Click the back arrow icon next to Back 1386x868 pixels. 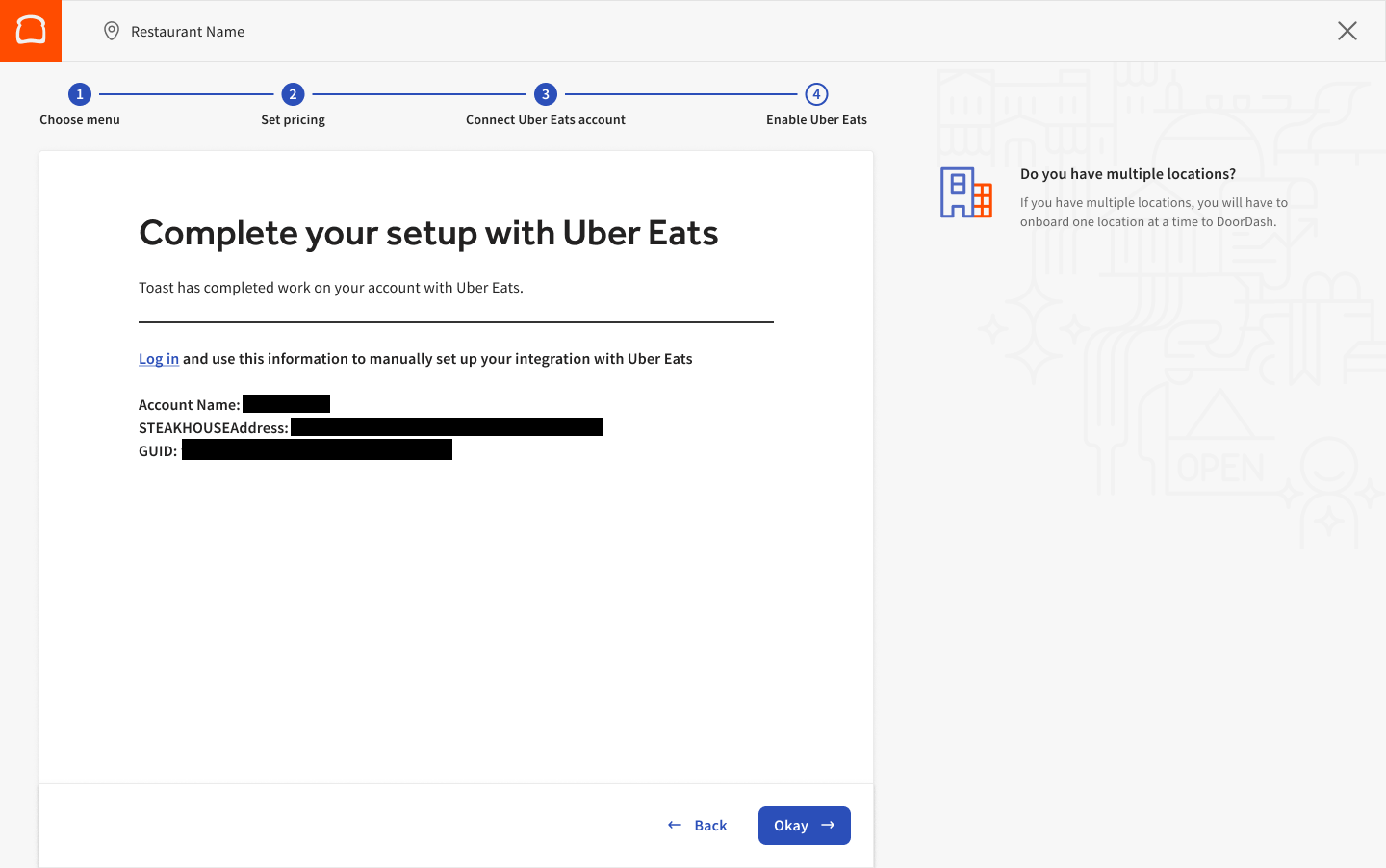pos(673,825)
